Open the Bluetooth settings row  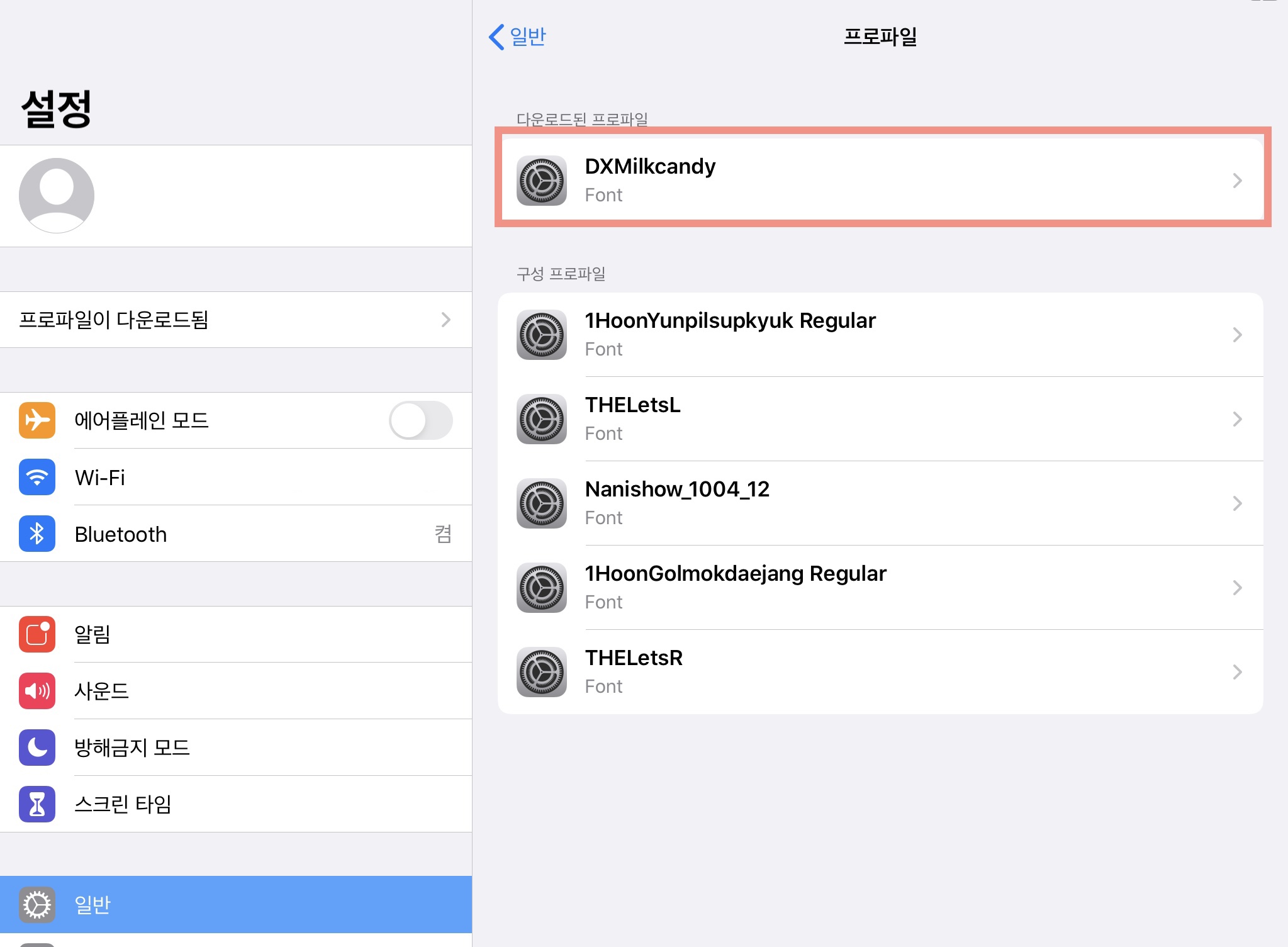236,534
